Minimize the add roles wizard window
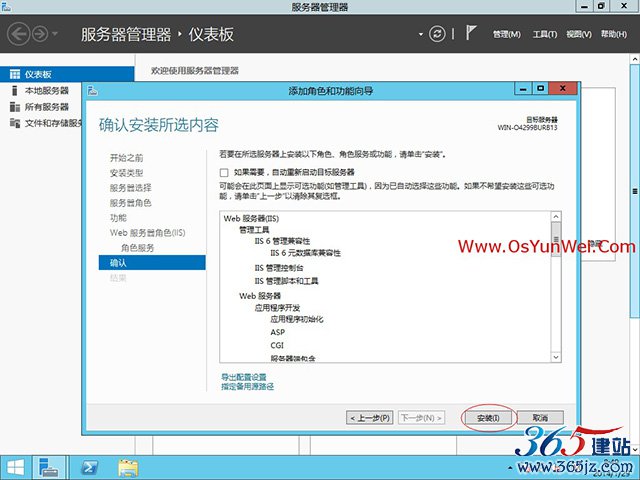Image resolution: width=640 pixels, height=480 pixels. [523, 89]
